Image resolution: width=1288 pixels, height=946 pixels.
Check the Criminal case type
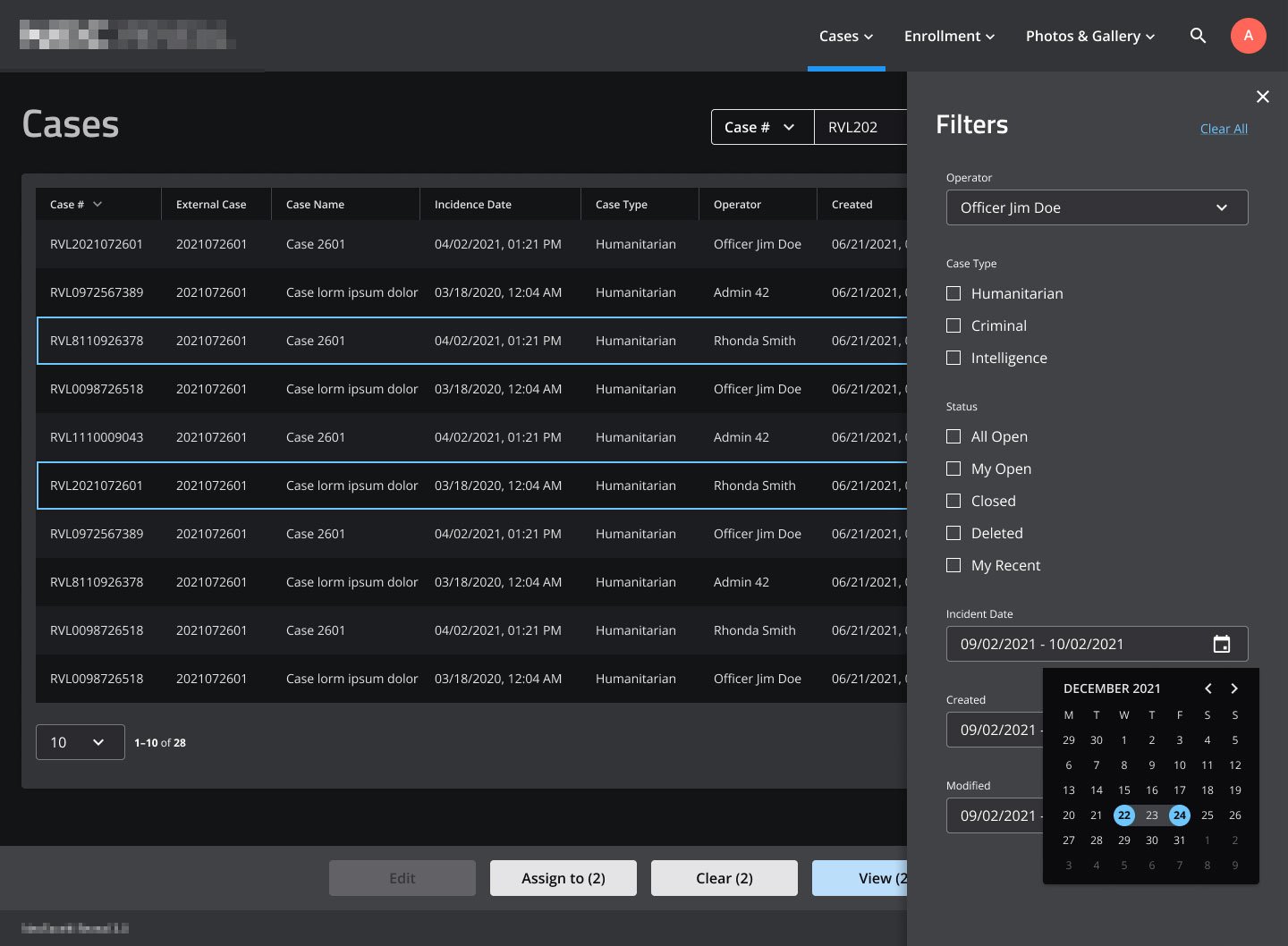tap(953, 325)
